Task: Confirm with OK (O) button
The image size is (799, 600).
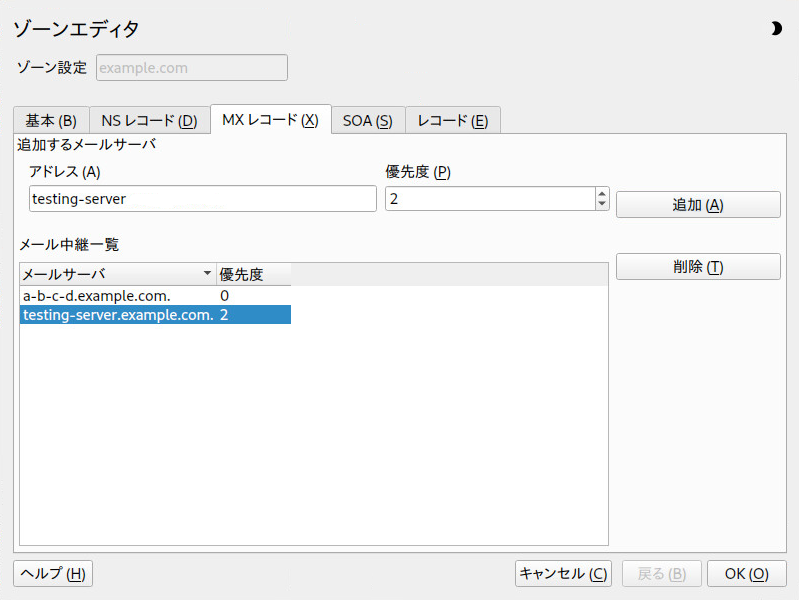Action: pyautogui.click(x=747, y=573)
